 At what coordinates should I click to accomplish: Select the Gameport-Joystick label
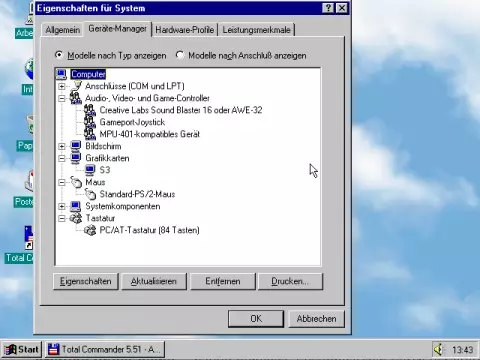[132, 122]
